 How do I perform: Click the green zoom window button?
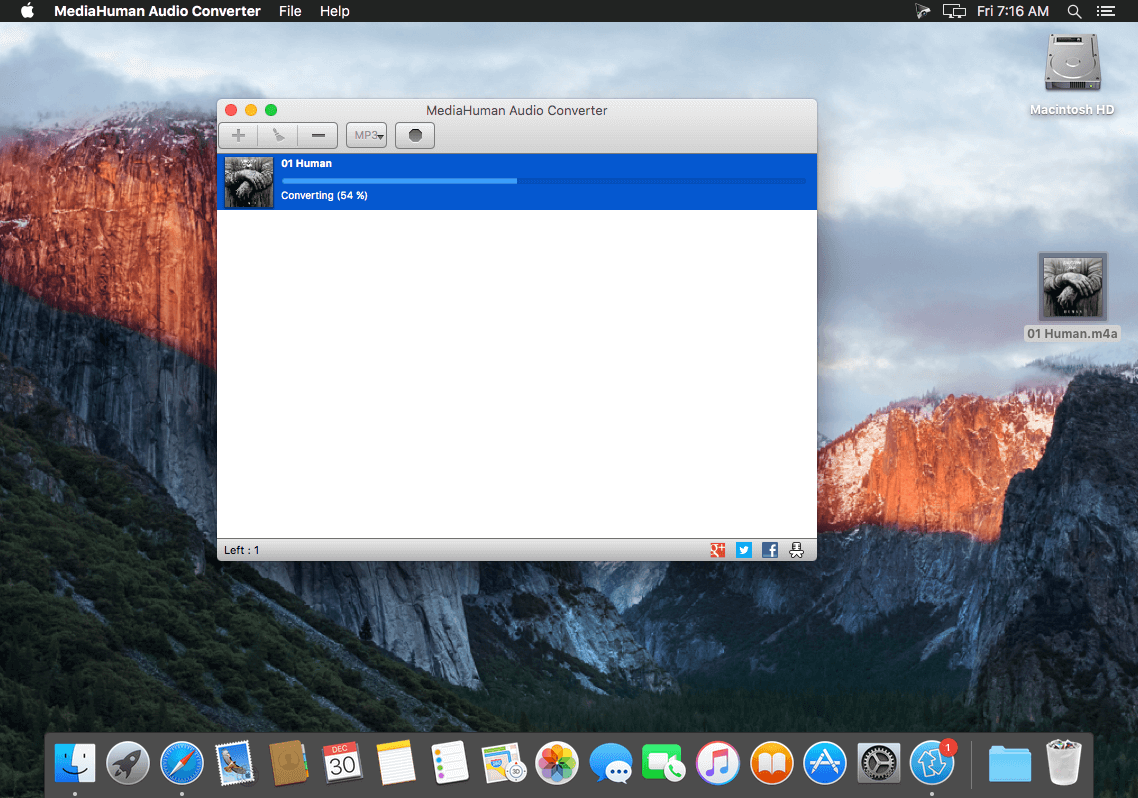(x=271, y=110)
